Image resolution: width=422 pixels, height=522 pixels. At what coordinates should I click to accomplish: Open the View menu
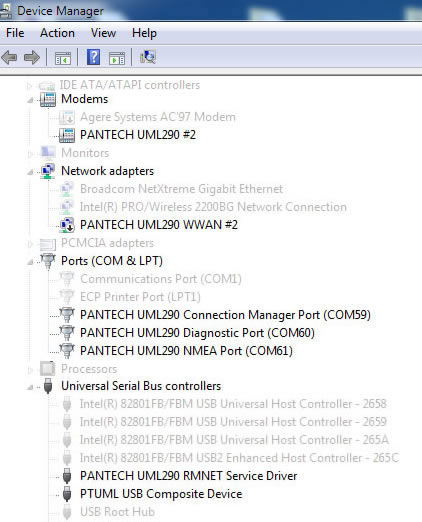pos(103,33)
